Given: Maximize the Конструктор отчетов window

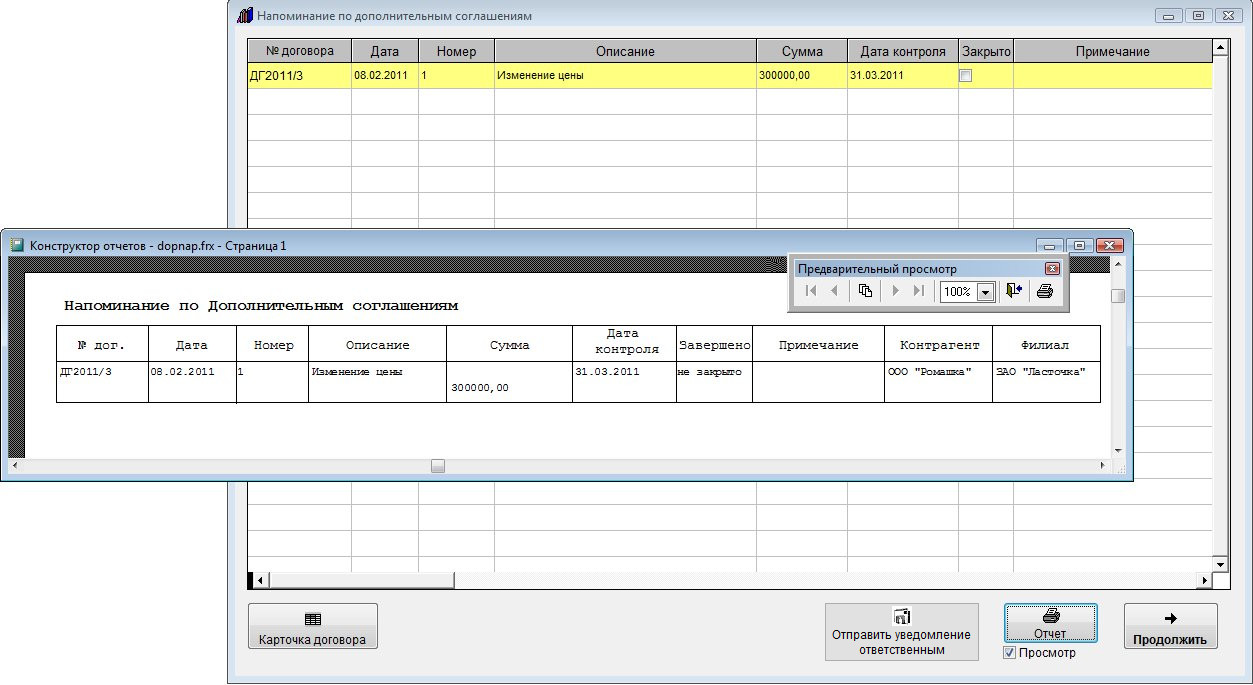Looking at the screenshot, I should (x=1080, y=245).
